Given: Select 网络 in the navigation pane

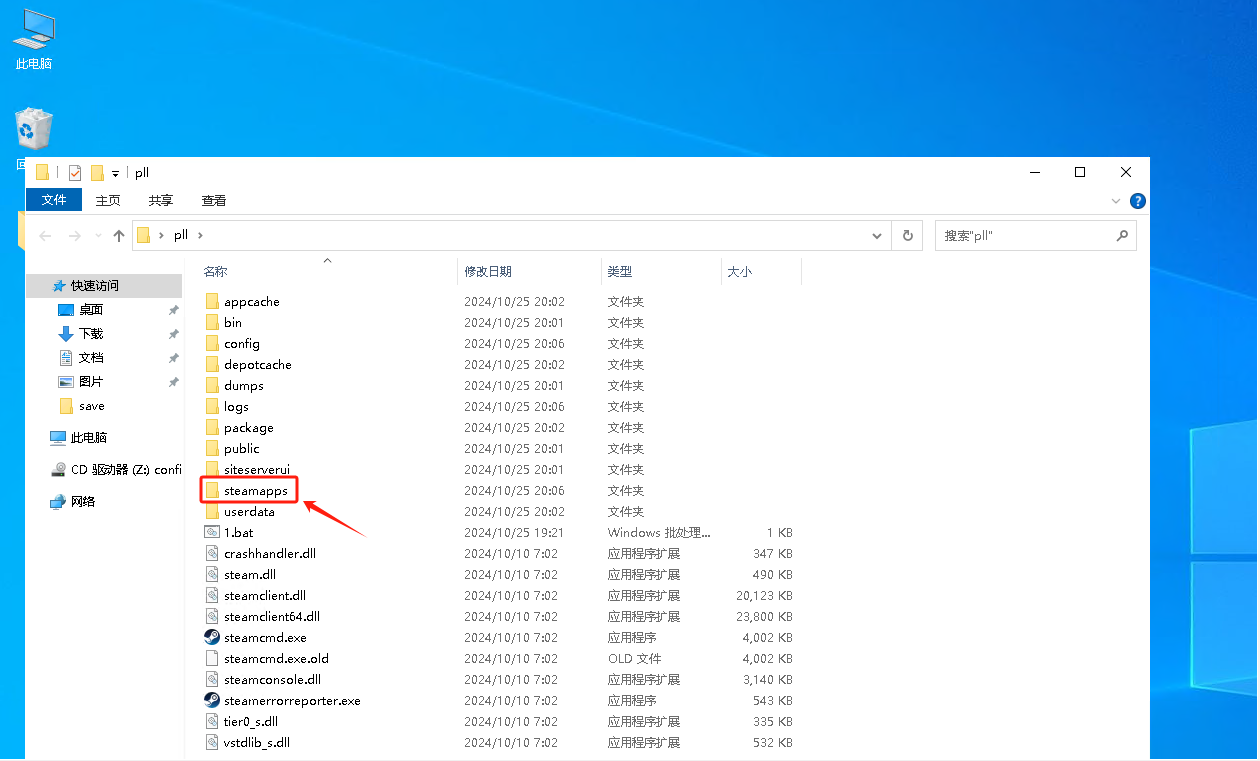Looking at the screenshot, I should (x=83, y=502).
